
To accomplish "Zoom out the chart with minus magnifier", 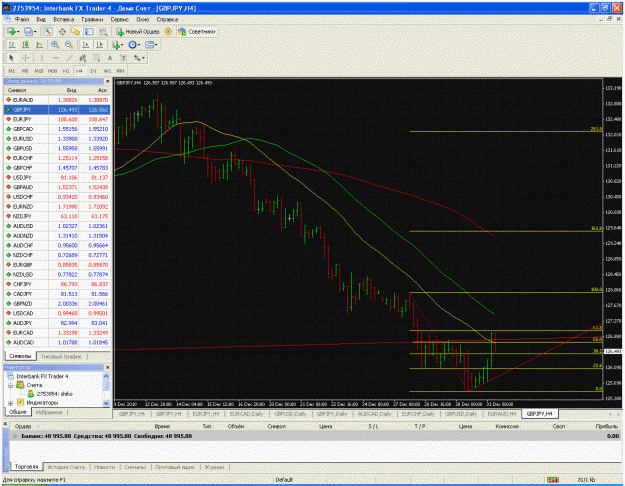I will (x=69, y=45).
